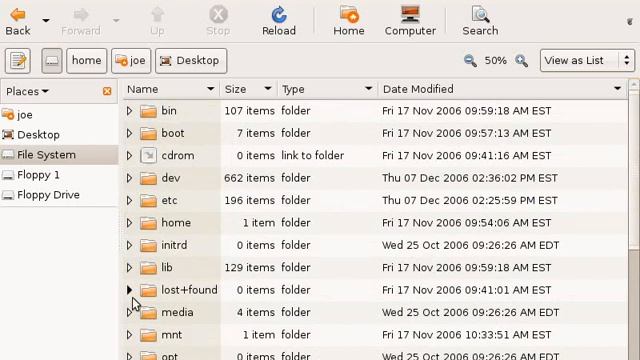Open the Computer toolbar icon
This screenshot has height=360, width=640.
click(410, 14)
